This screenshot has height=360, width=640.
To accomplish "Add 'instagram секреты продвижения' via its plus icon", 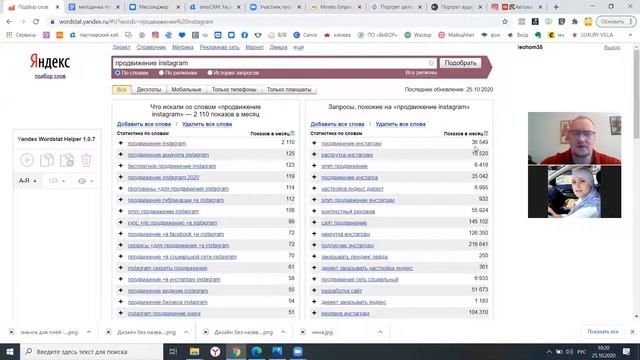I will pyautogui.click(x=120, y=268).
